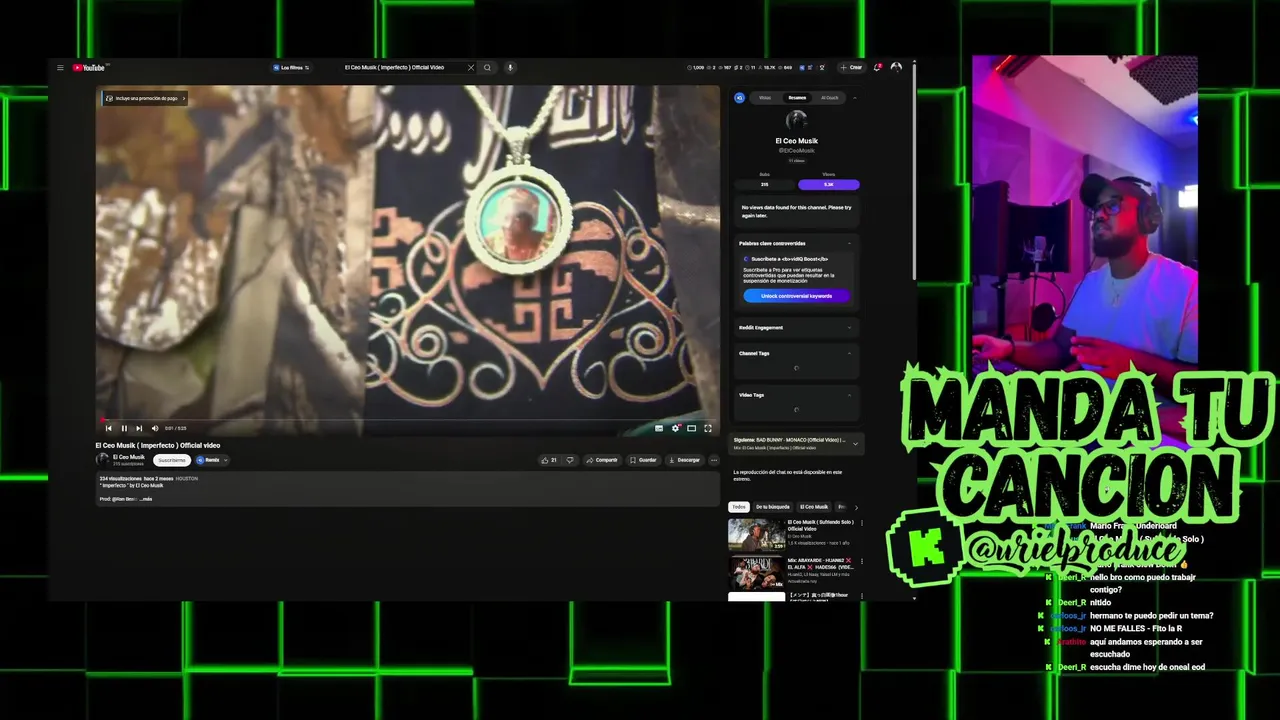Screen dimensions: 1280x720
Task: Start voice search with the microphone
Action: [x=510, y=68]
